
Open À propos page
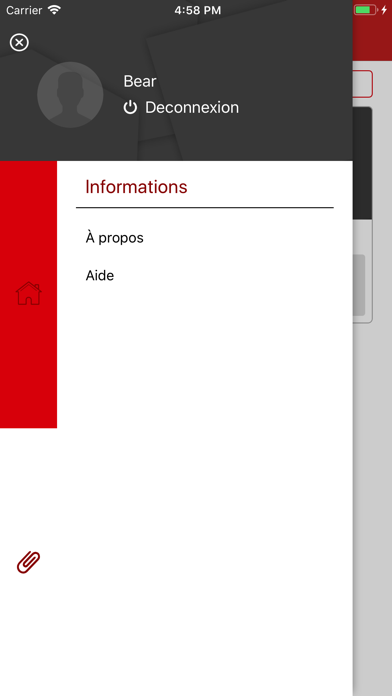click(115, 238)
